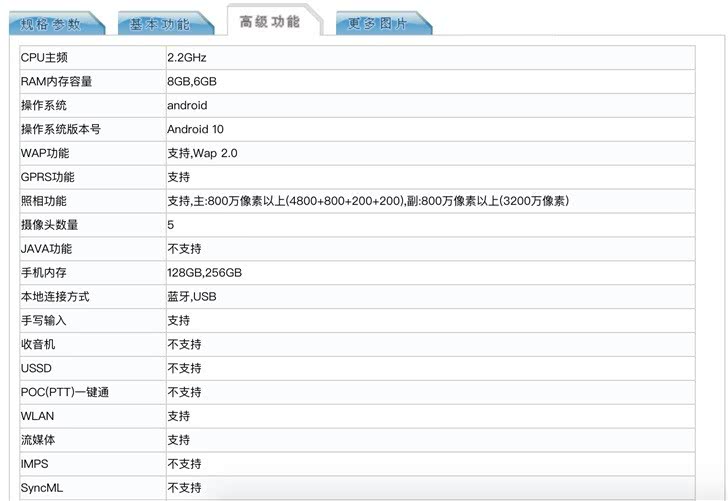Select 支持 in the 手写输入 row

pyautogui.click(x=179, y=321)
